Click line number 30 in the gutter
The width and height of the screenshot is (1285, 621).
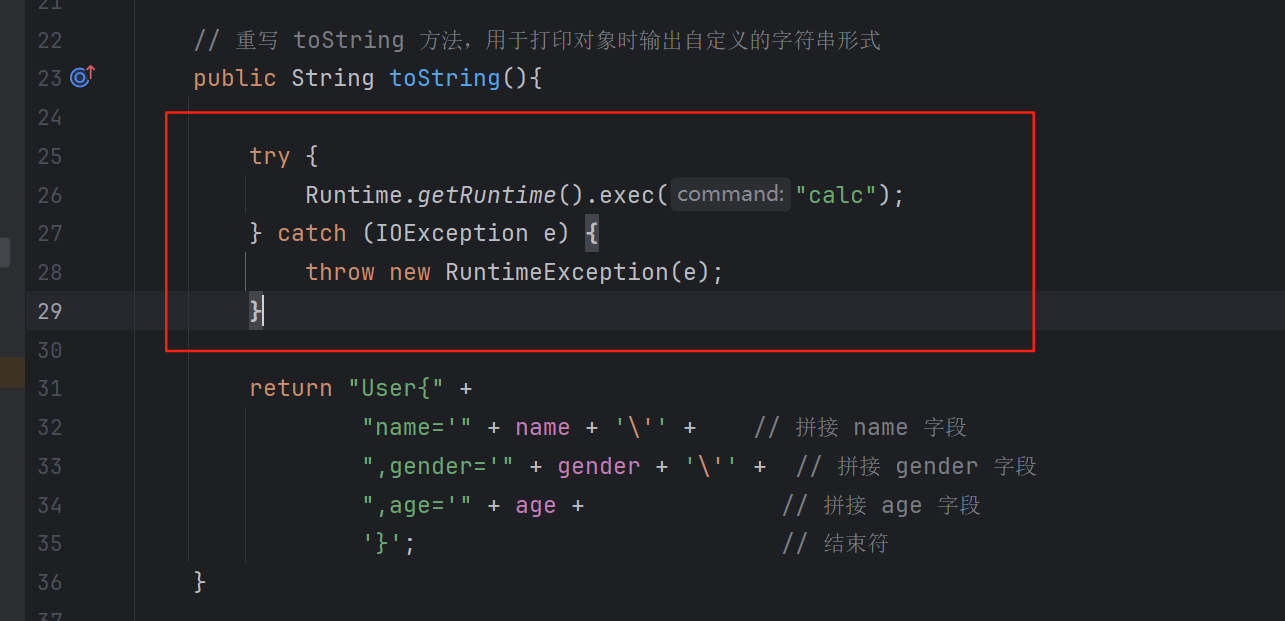[49, 350]
